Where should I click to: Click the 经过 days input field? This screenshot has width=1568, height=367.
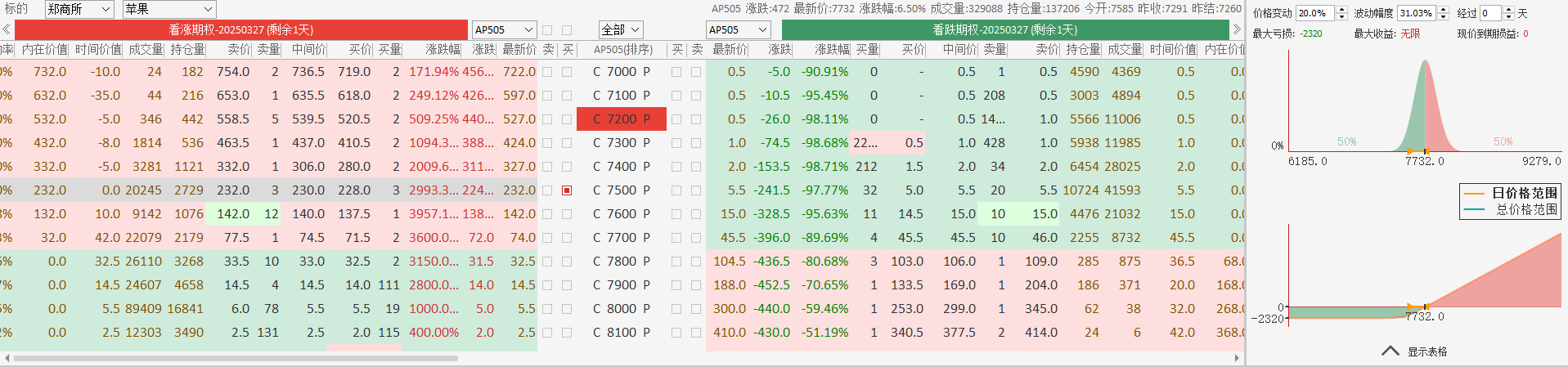click(x=1491, y=13)
